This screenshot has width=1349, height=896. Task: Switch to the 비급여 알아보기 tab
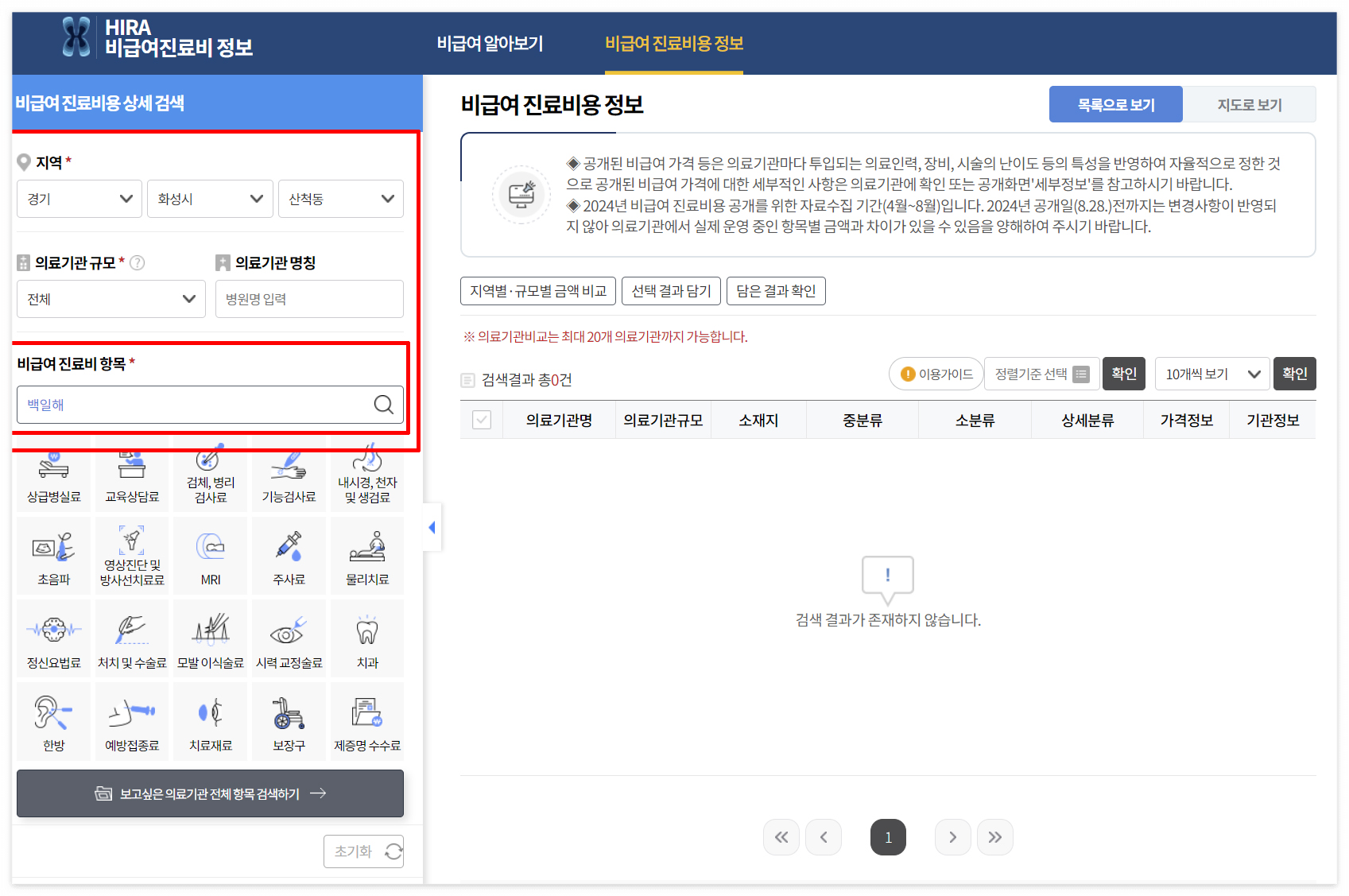click(x=490, y=44)
